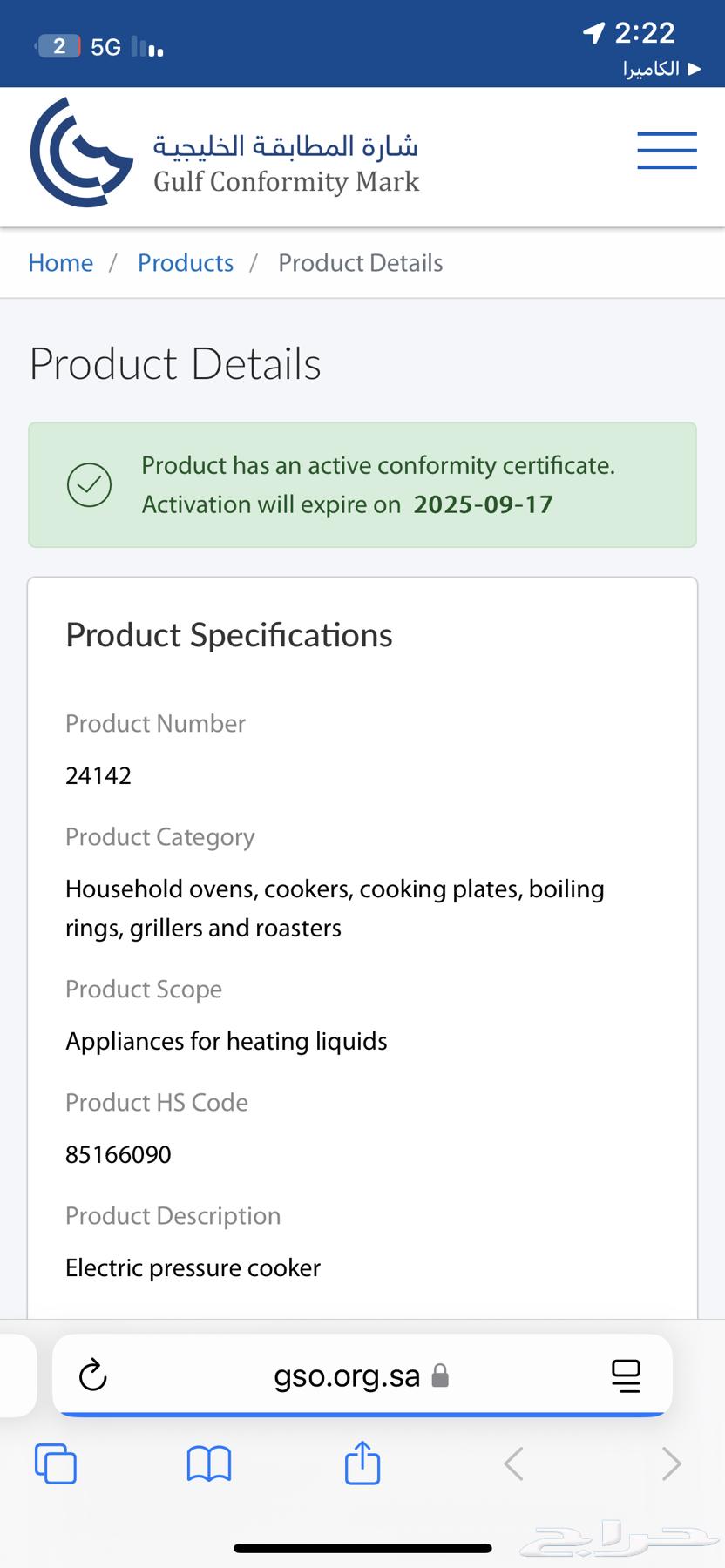This screenshot has width=725, height=1568.
Task: Open the hamburger navigation menu
Action: click(x=667, y=151)
